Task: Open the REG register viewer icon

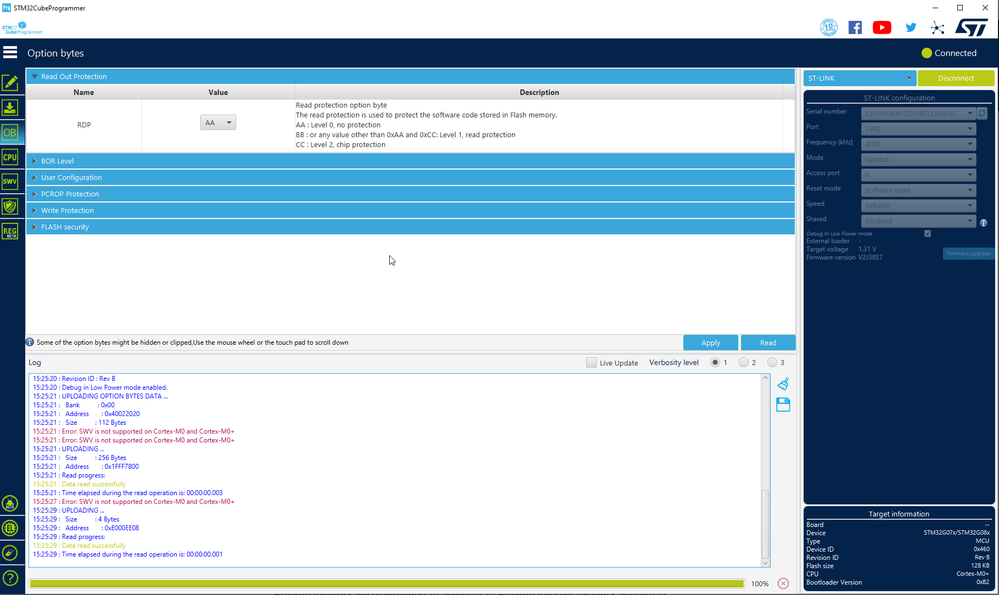Action: pyautogui.click(x=10, y=231)
